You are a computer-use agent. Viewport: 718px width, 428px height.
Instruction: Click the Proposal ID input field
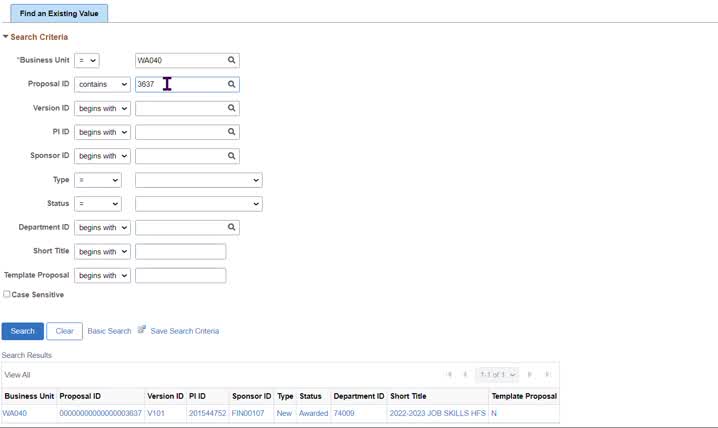[x=187, y=84]
